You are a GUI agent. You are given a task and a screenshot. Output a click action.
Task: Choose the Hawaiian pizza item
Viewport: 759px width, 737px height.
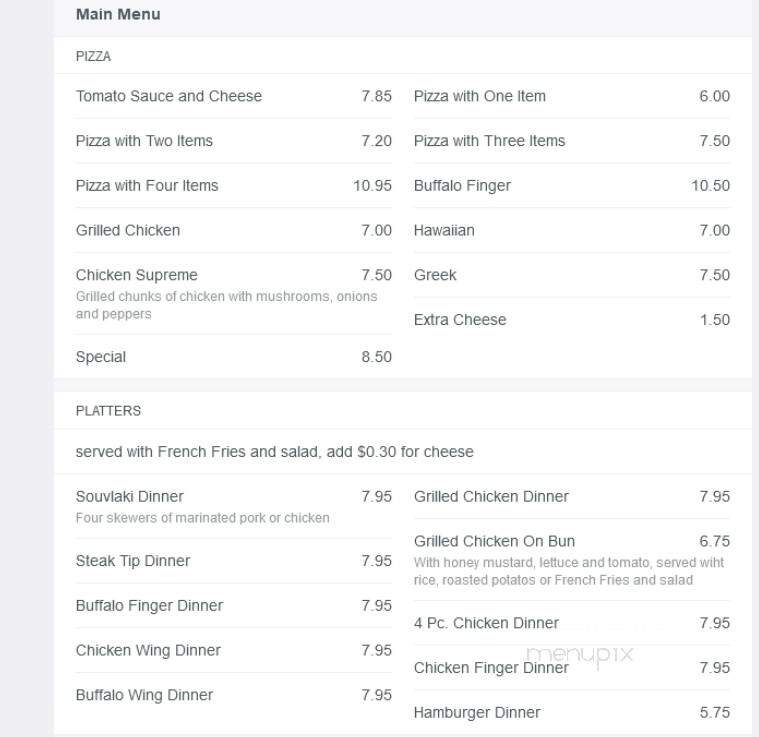444,230
